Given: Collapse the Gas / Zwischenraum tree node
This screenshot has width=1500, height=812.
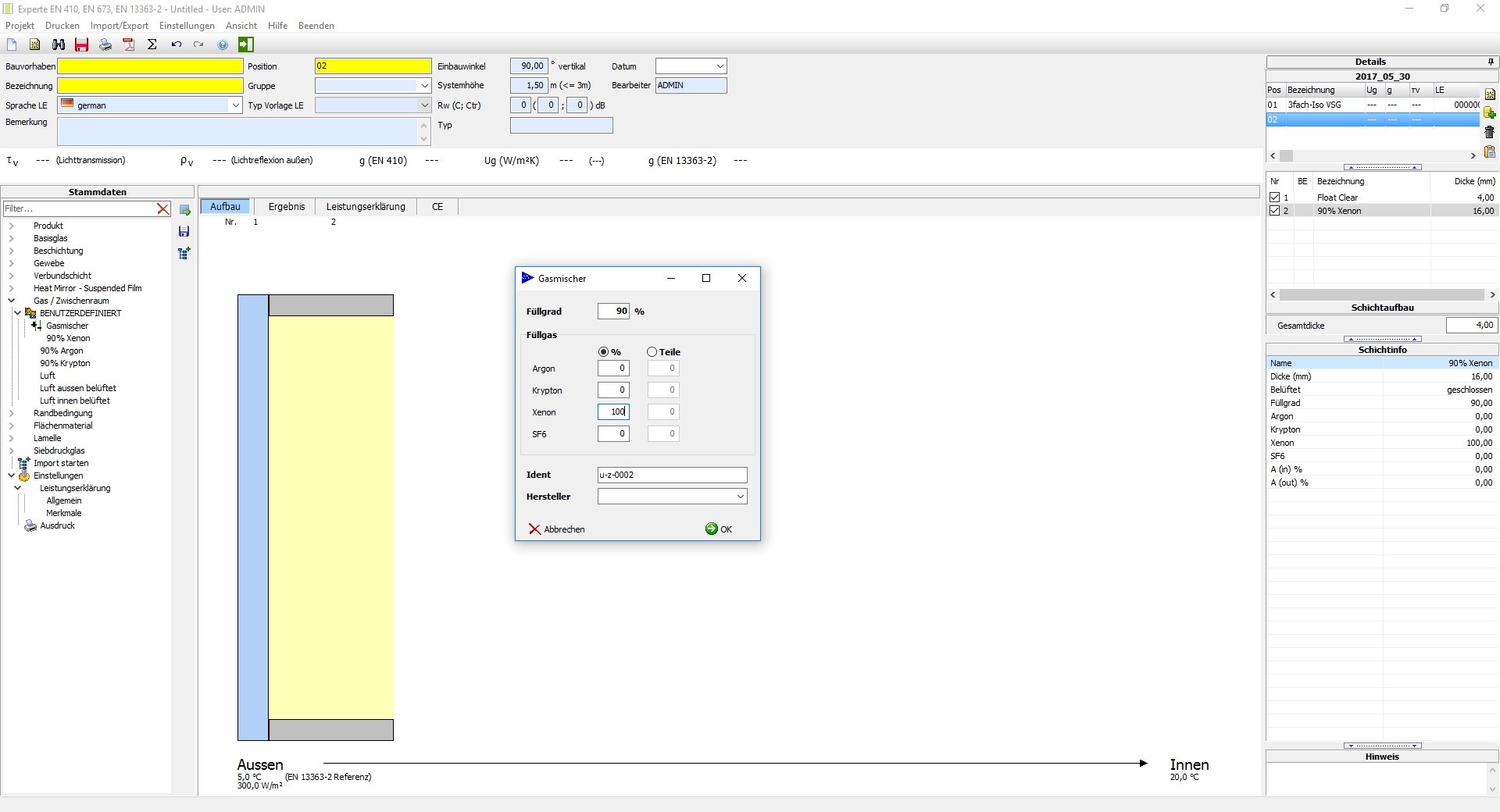Looking at the screenshot, I should coord(11,301).
